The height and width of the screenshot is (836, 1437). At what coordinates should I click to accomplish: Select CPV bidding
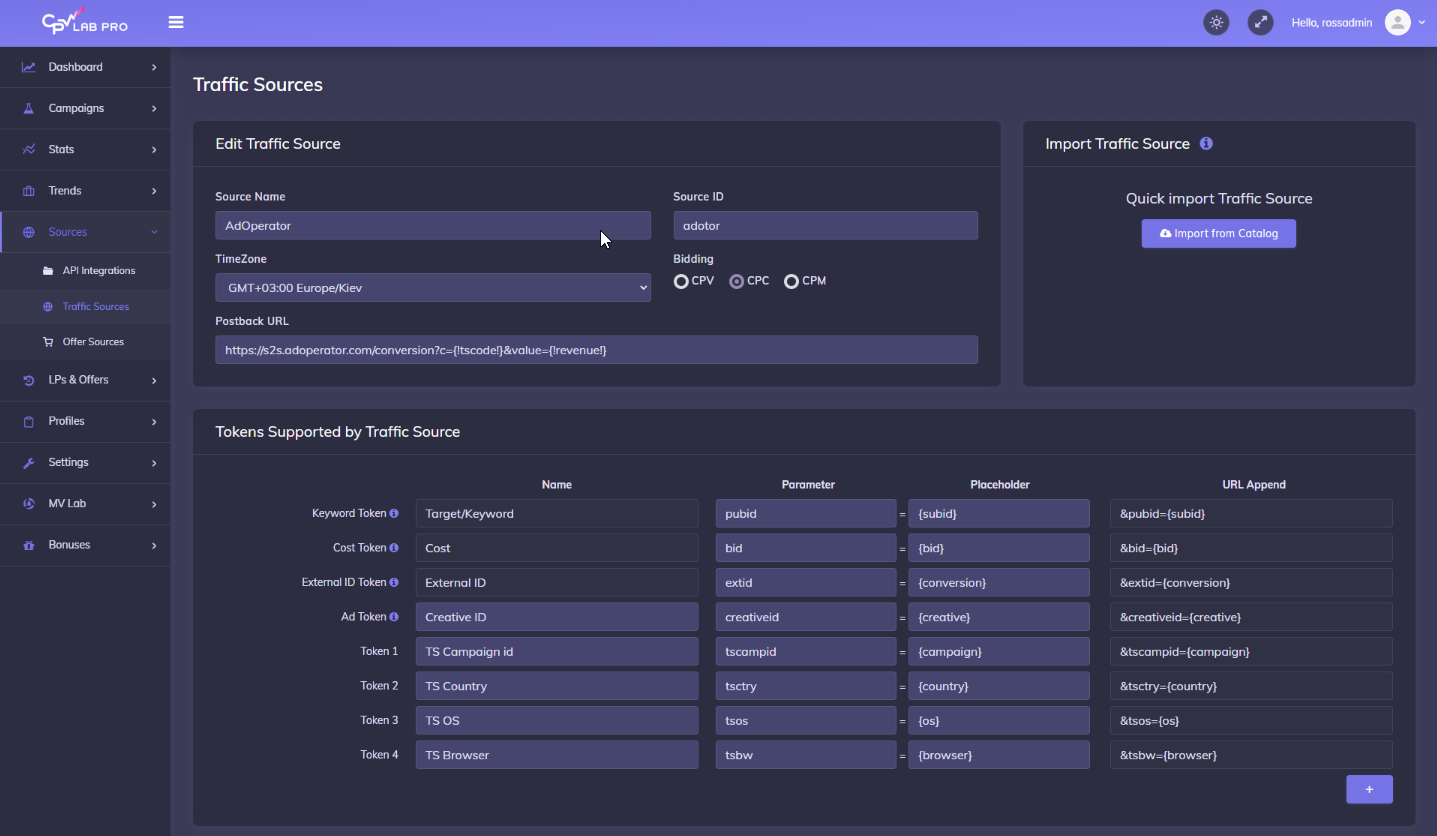tap(680, 280)
